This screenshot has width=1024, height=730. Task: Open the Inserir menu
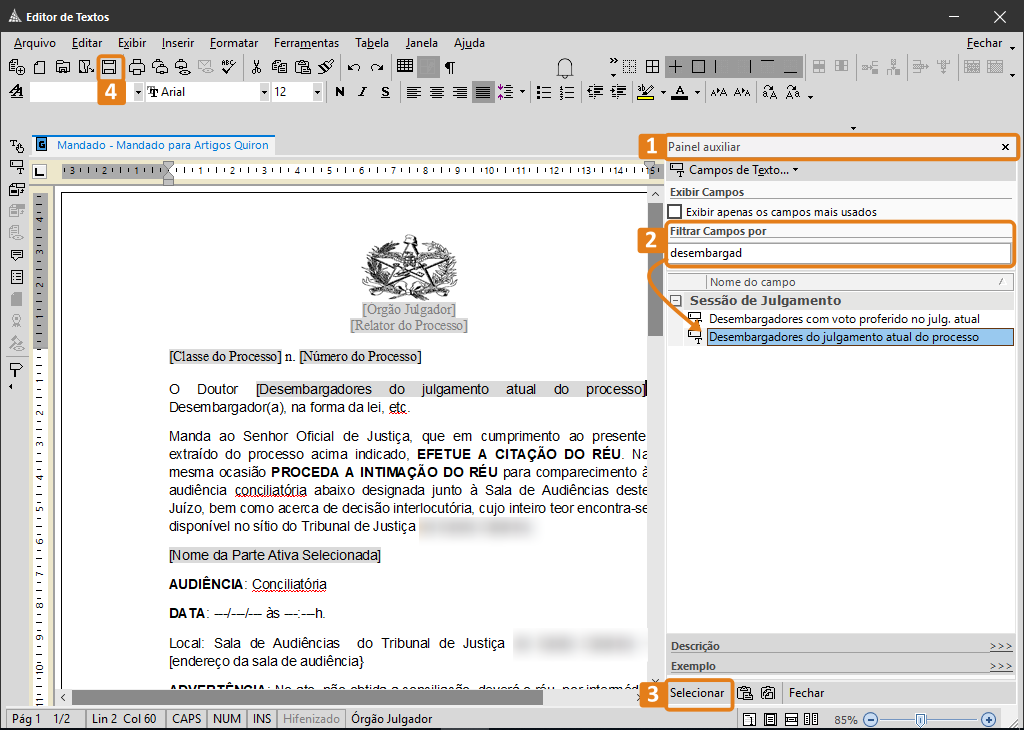(x=178, y=43)
